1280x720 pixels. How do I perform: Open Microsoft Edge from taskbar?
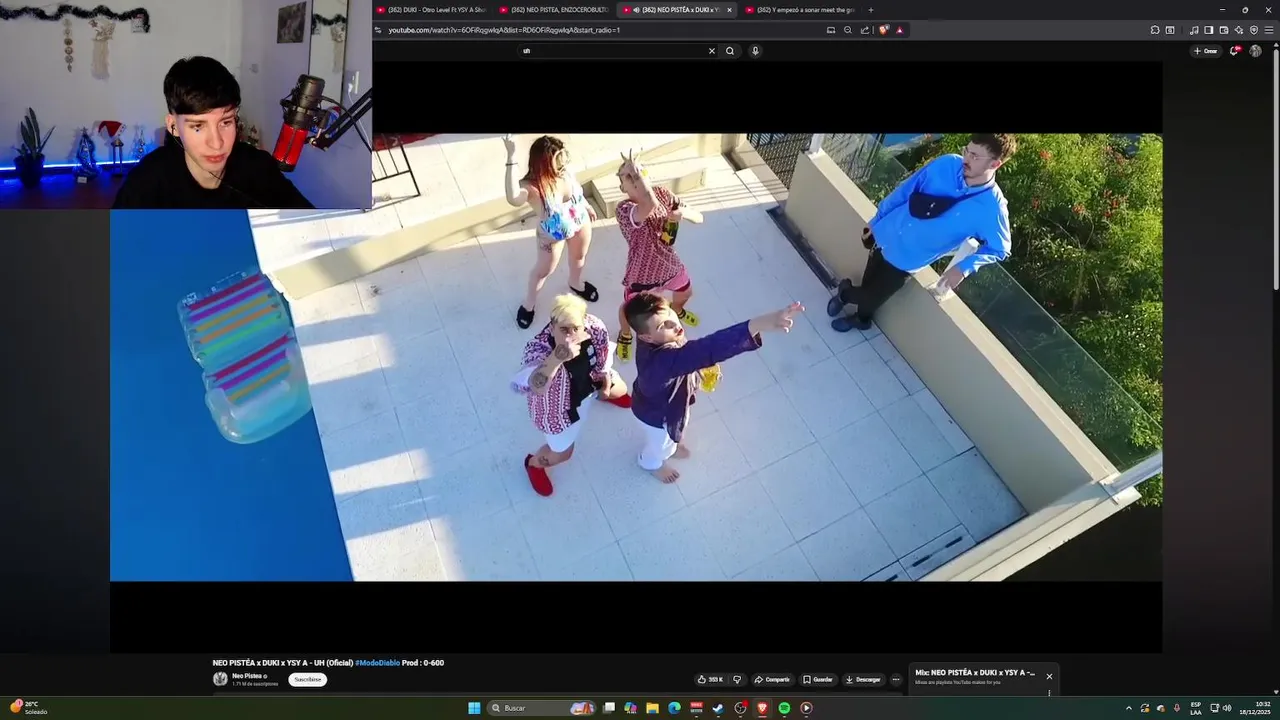pyautogui.click(x=674, y=708)
